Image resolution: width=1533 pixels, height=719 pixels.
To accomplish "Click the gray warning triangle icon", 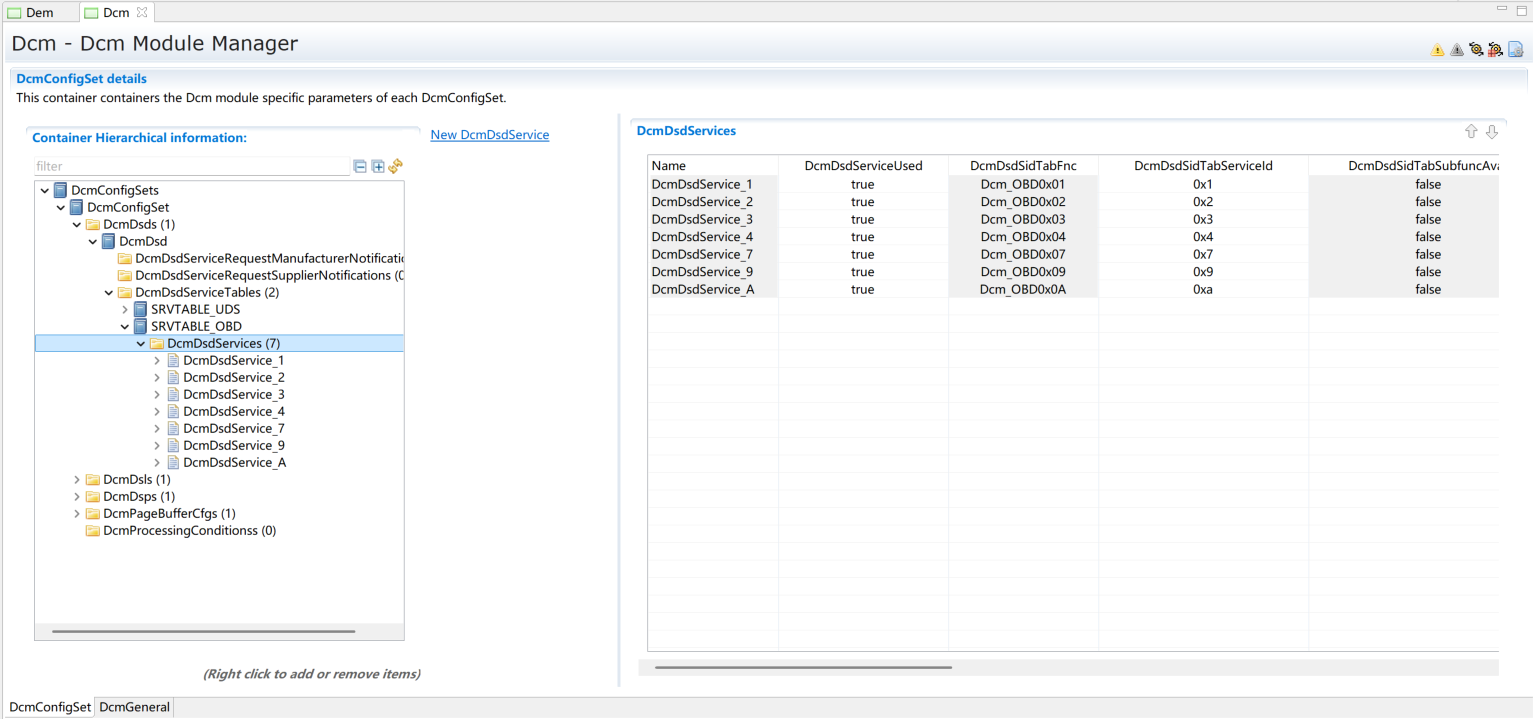I will tap(1456, 50).
